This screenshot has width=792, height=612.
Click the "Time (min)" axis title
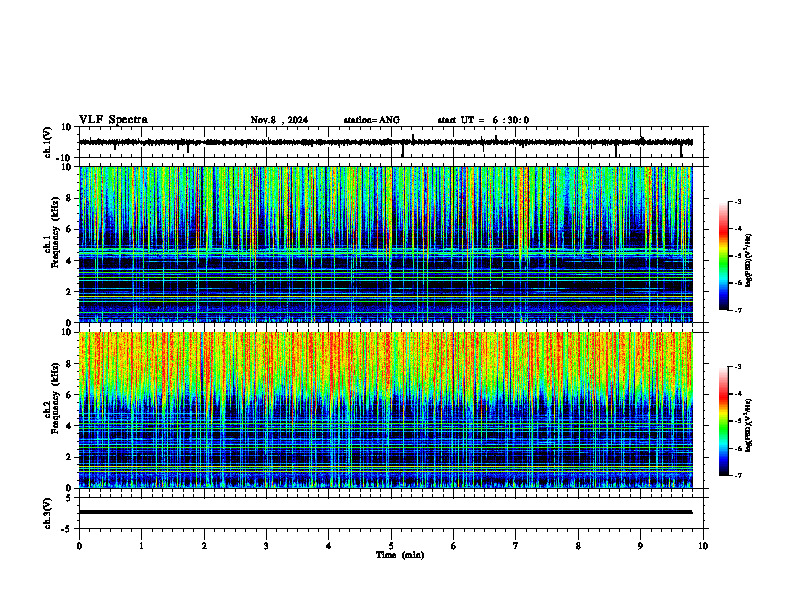(400, 555)
